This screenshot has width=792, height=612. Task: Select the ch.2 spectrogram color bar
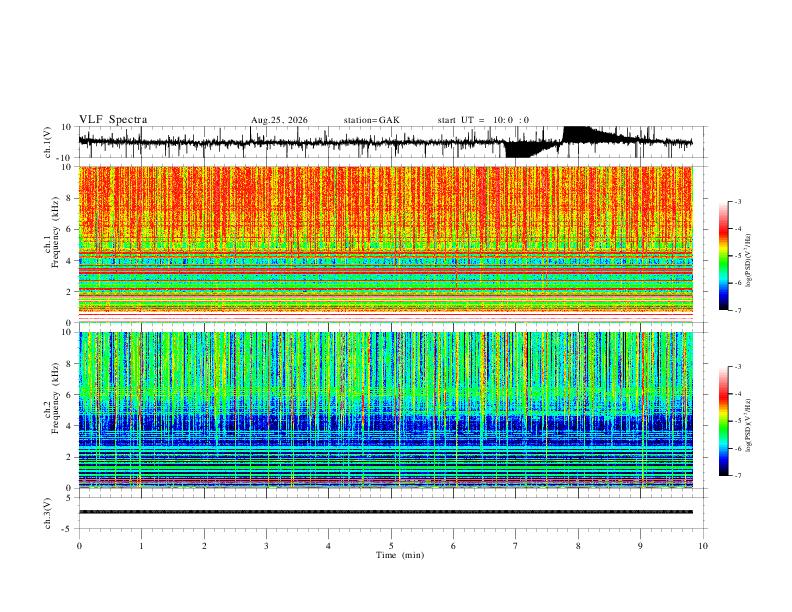pos(723,421)
